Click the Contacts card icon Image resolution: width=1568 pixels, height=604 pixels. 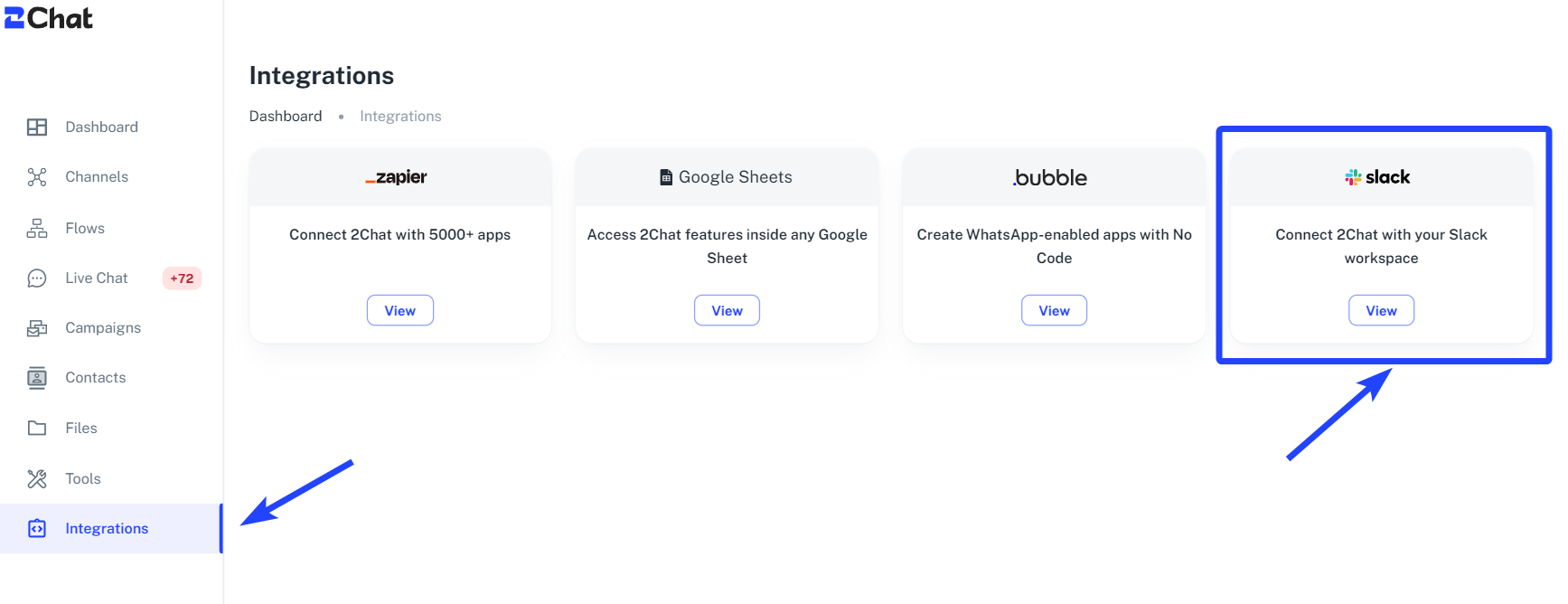[x=37, y=378]
